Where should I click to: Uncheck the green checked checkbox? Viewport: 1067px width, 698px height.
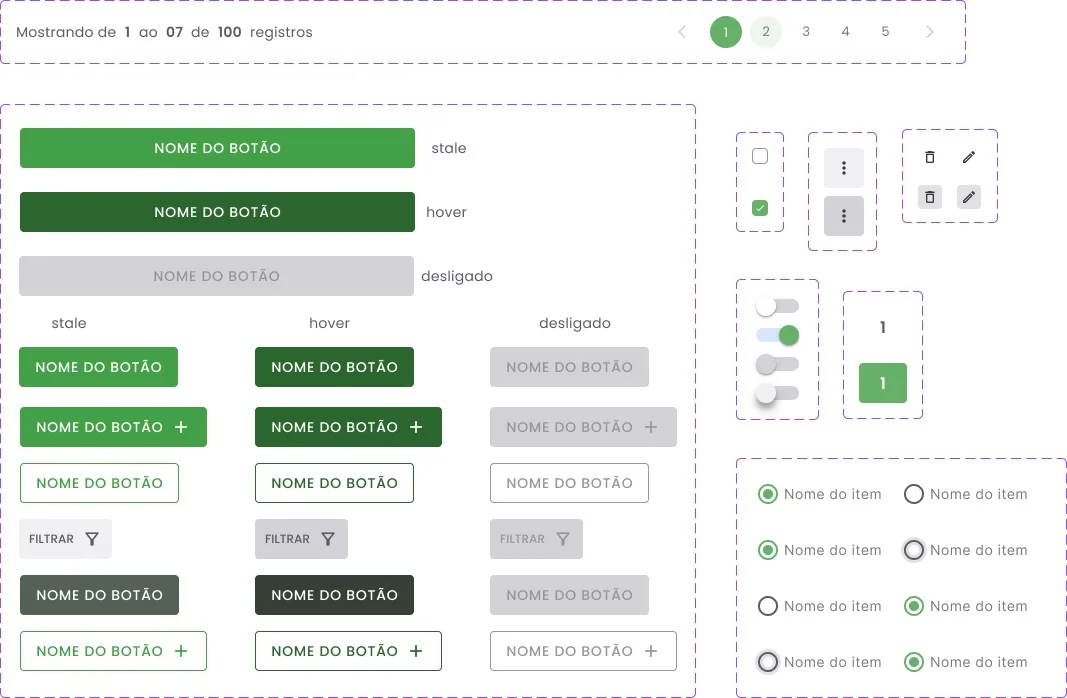pos(760,208)
